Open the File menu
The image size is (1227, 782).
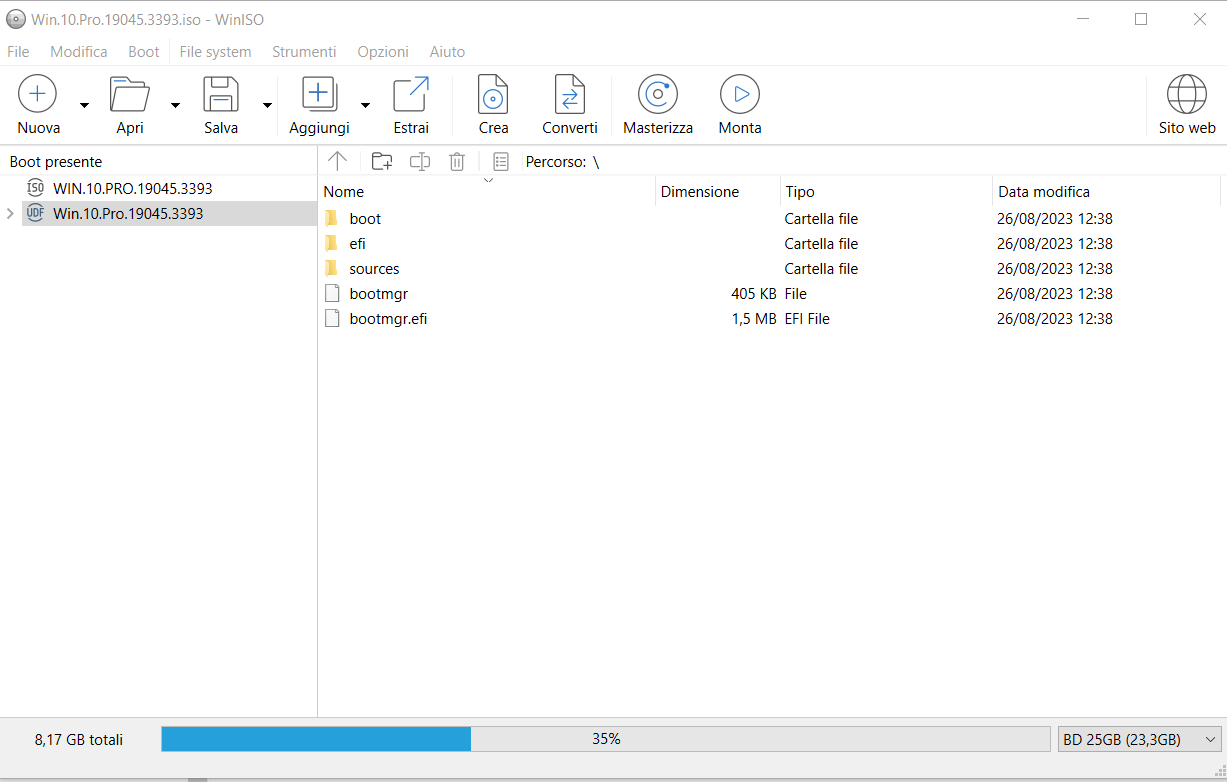pos(18,52)
